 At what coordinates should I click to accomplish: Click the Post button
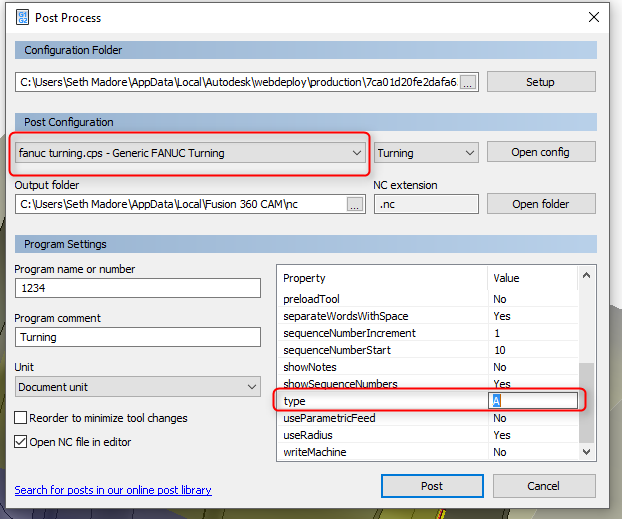pyautogui.click(x=431, y=486)
